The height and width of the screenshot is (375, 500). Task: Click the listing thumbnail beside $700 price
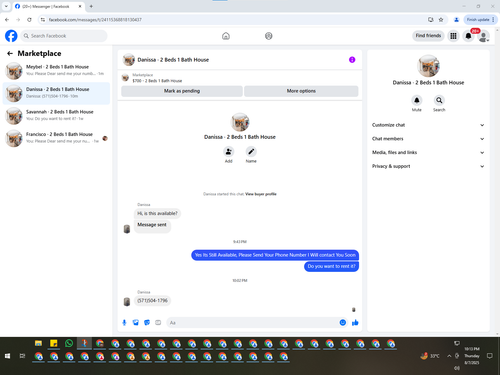125,78
